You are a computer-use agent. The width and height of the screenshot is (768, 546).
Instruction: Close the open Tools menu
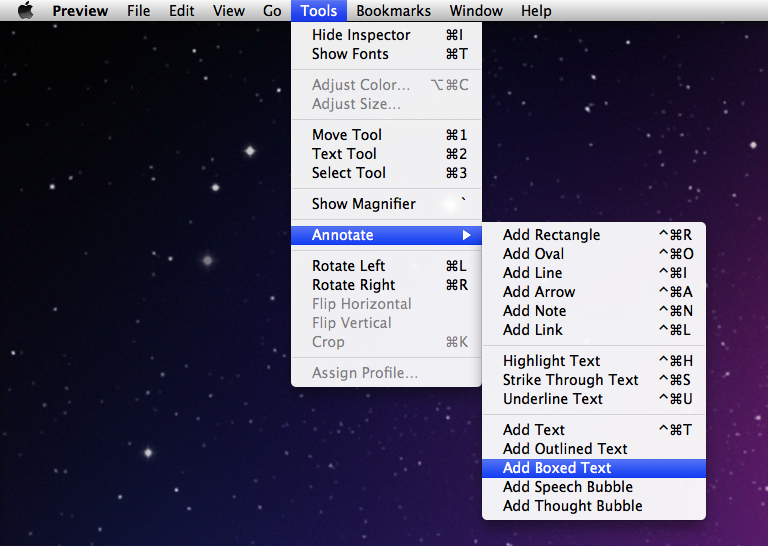[x=319, y=10]
